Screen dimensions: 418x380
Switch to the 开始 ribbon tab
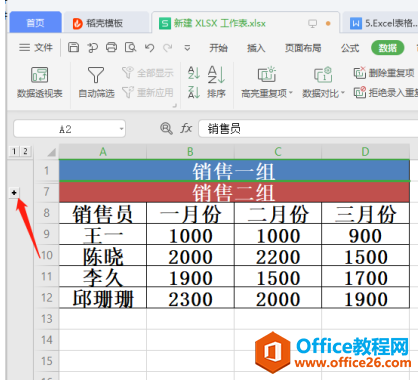point(218,48)
